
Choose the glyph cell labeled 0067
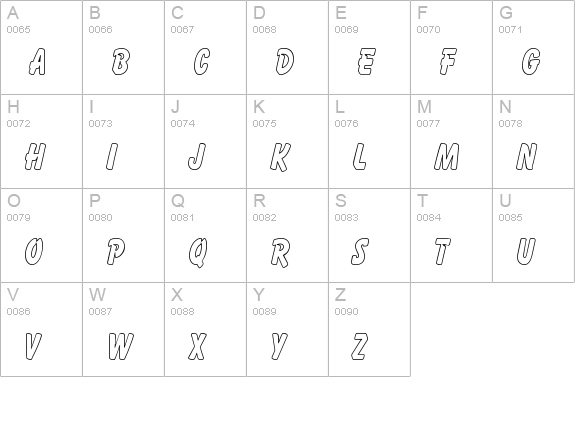tap(205, 47)
